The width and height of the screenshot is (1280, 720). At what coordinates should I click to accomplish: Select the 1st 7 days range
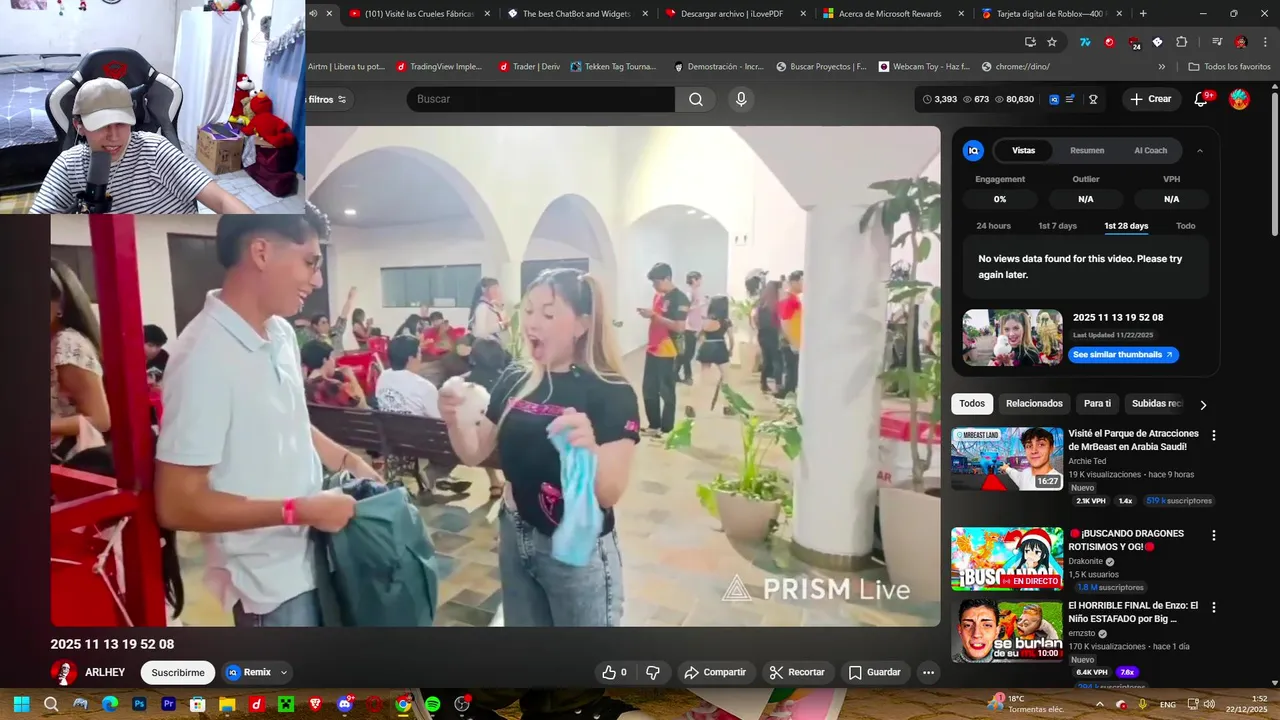1057,226
